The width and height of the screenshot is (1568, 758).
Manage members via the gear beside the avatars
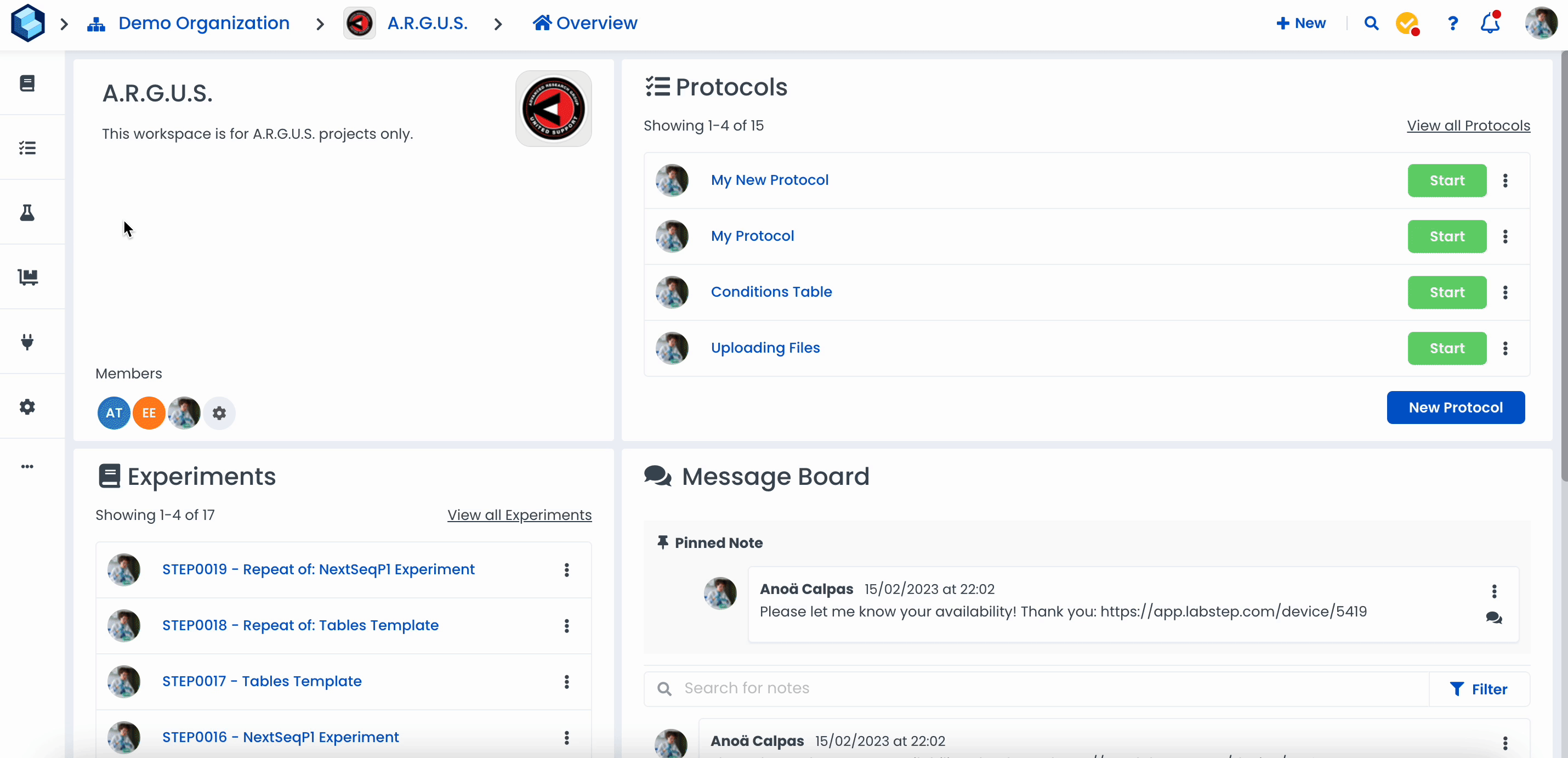coord(219,413)
